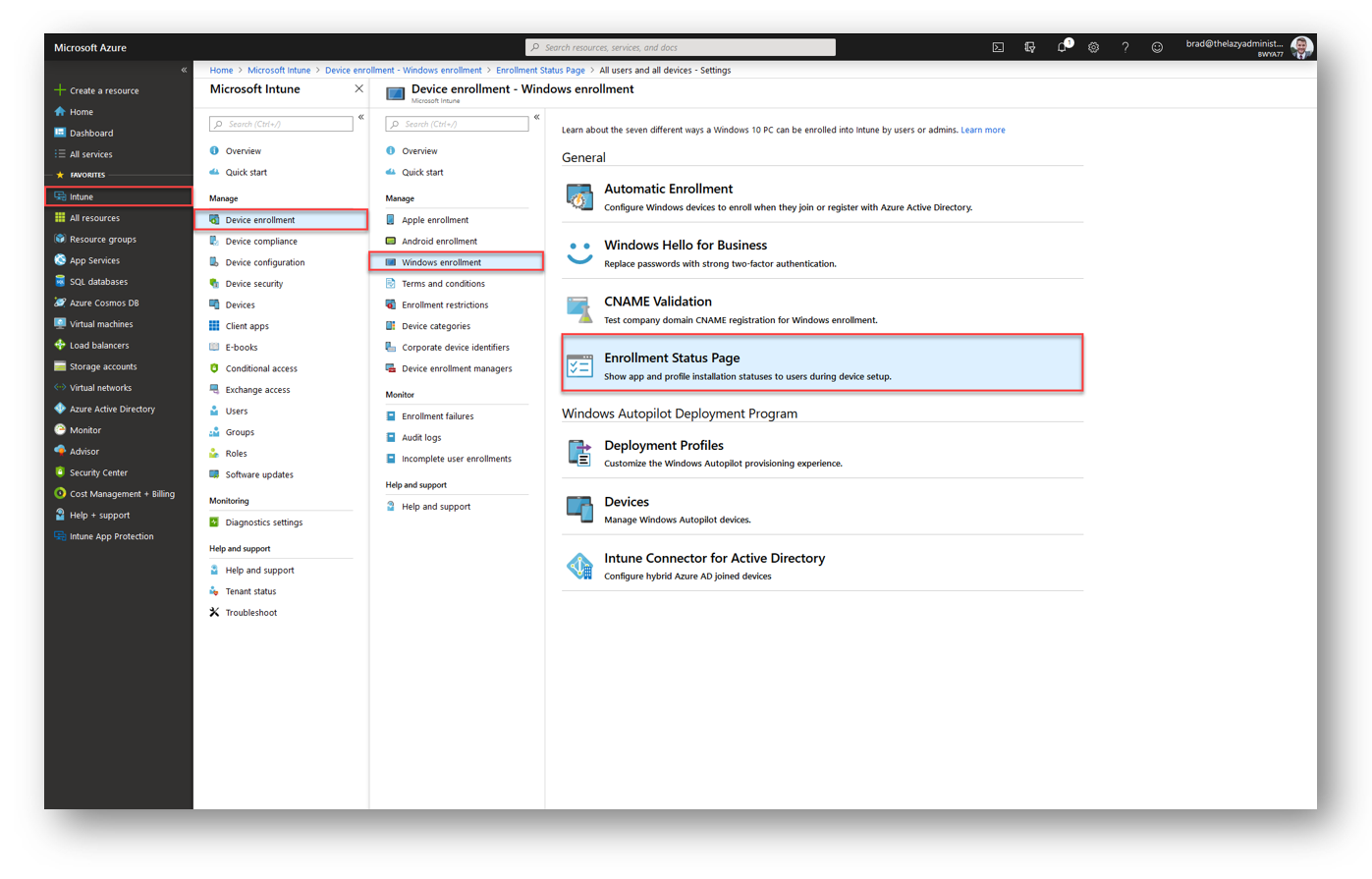Collapse the Microsoft Intune menu panel
This screenshot has height=879, width=1372.
click(x=361, y=117)
